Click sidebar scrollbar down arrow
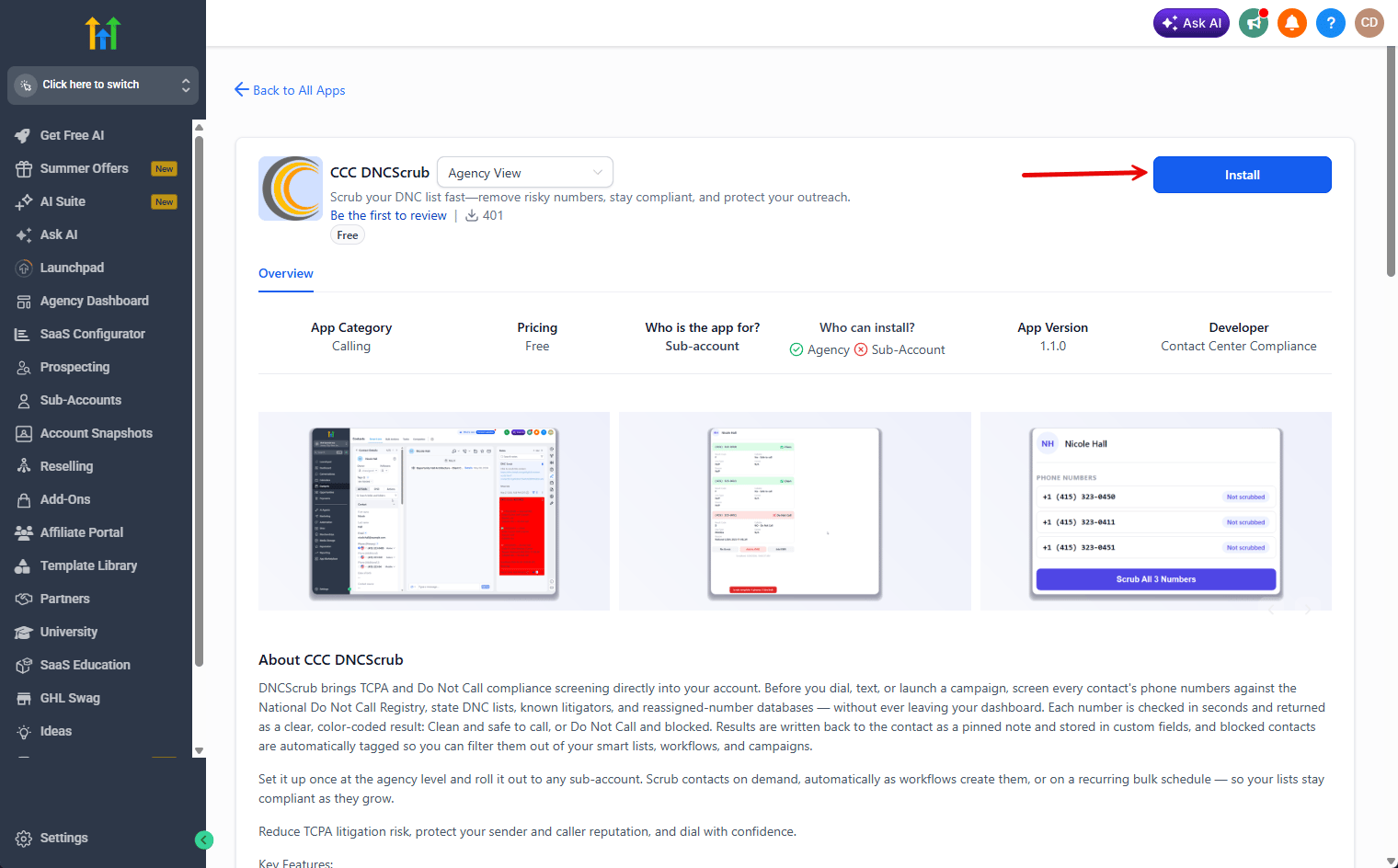Viewport: 1398px width, 868px height. tap(199, 751)
